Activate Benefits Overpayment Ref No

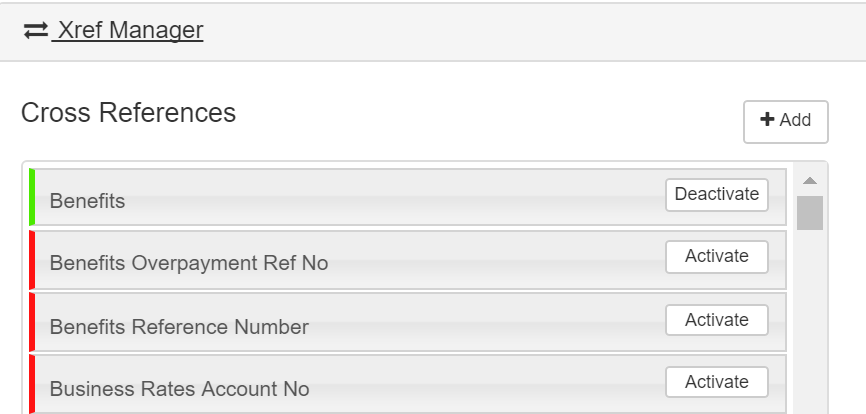716,257
